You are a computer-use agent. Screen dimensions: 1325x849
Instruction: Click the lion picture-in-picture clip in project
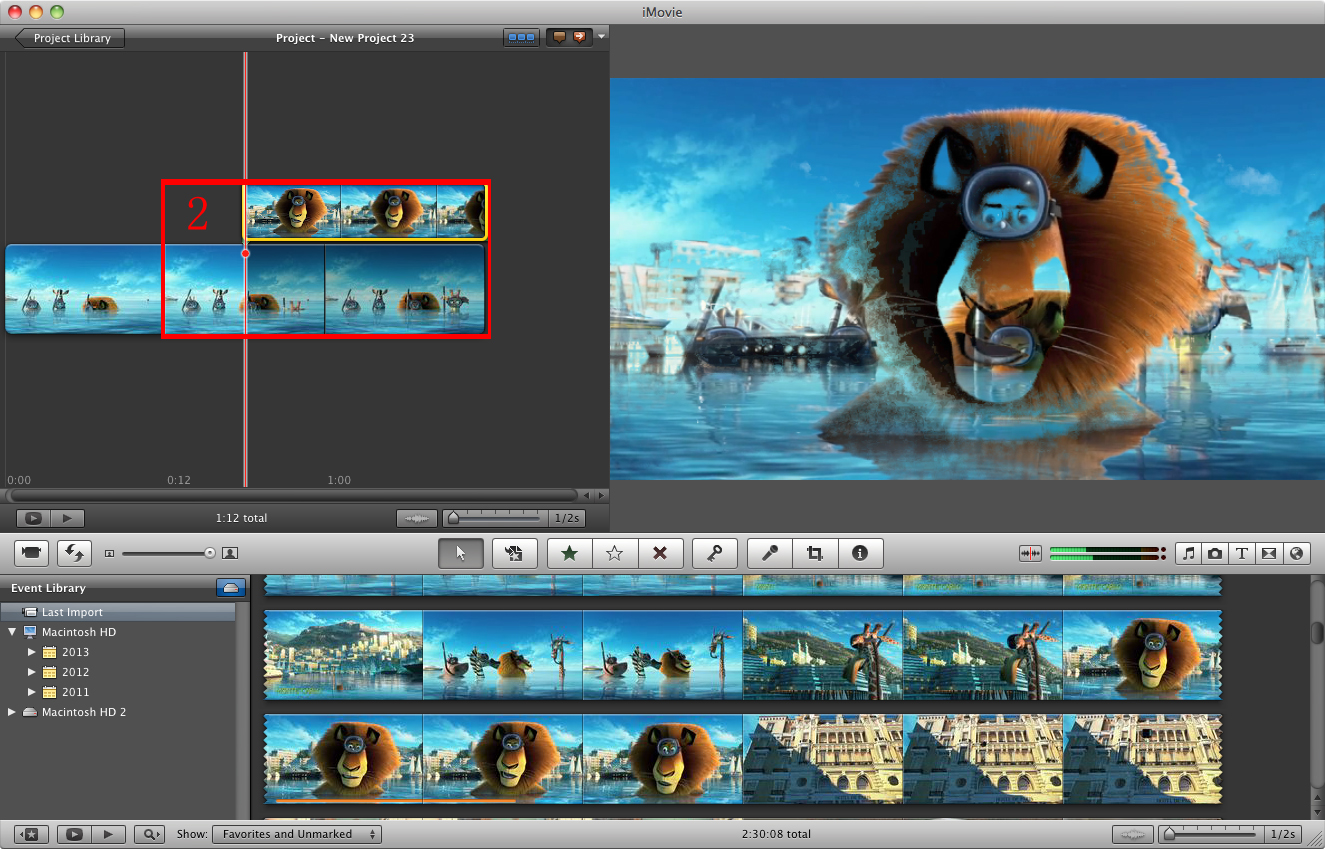pos(366,212)
